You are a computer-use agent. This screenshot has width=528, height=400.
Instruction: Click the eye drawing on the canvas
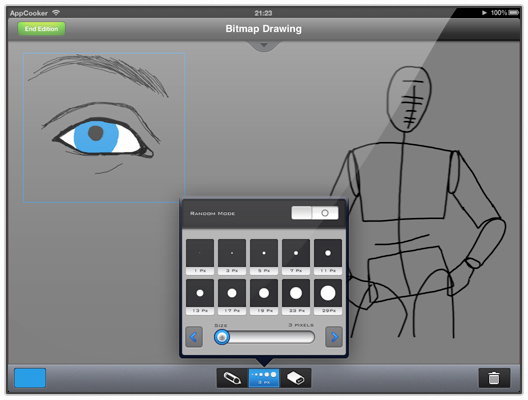coord(103,136)
